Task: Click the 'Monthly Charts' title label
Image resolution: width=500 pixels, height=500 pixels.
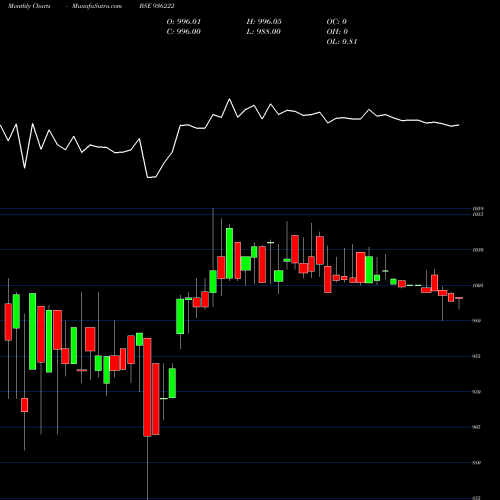Action: point(29,6)
